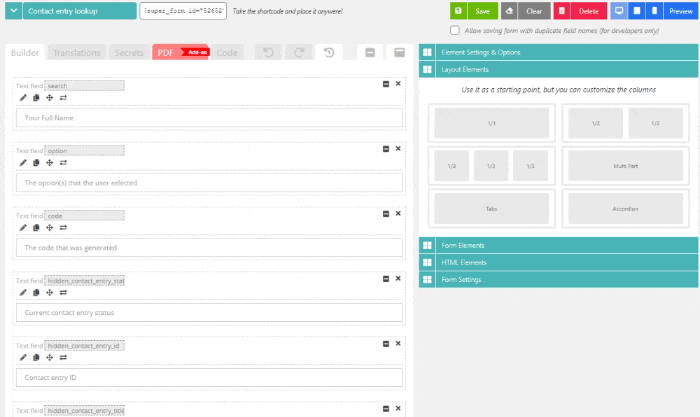Open form version history
Image resolution: width=700 pixels, height=417 pixels.
tap(329, 53)
